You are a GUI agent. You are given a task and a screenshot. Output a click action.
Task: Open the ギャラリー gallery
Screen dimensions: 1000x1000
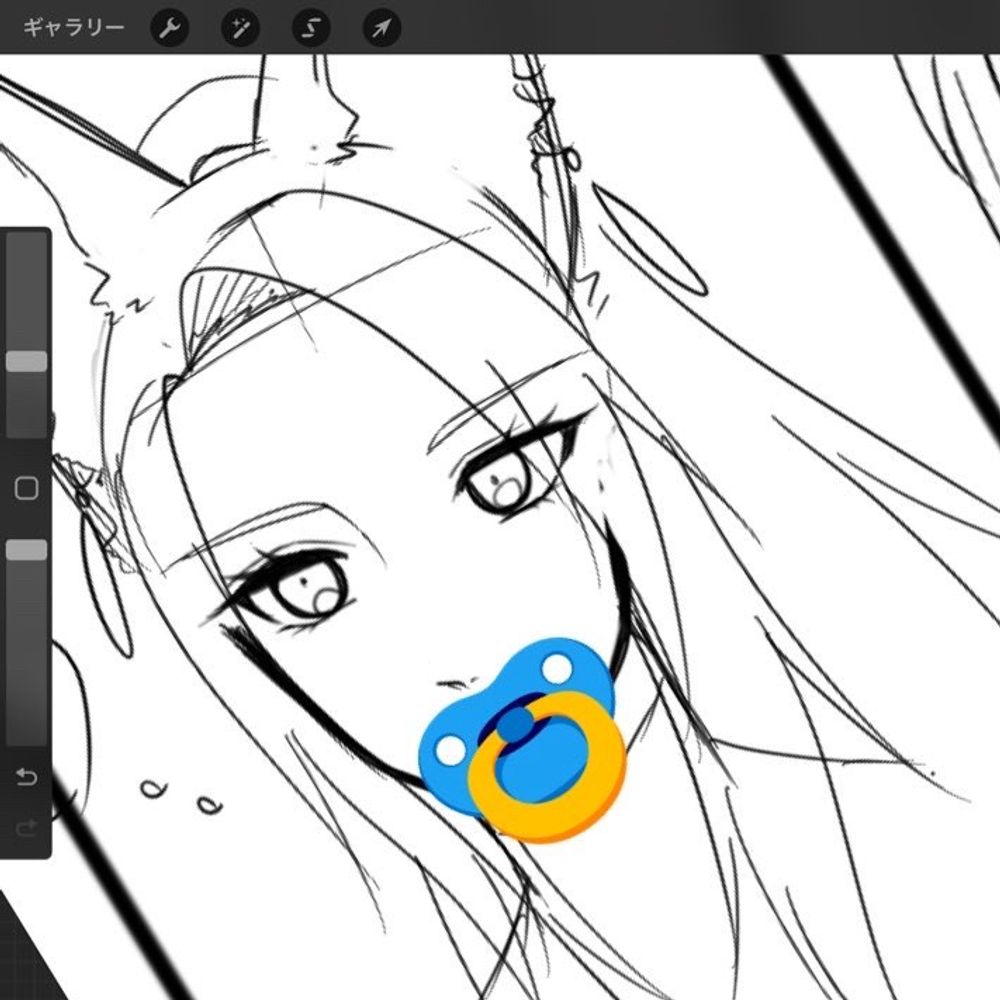click(73, 28)
